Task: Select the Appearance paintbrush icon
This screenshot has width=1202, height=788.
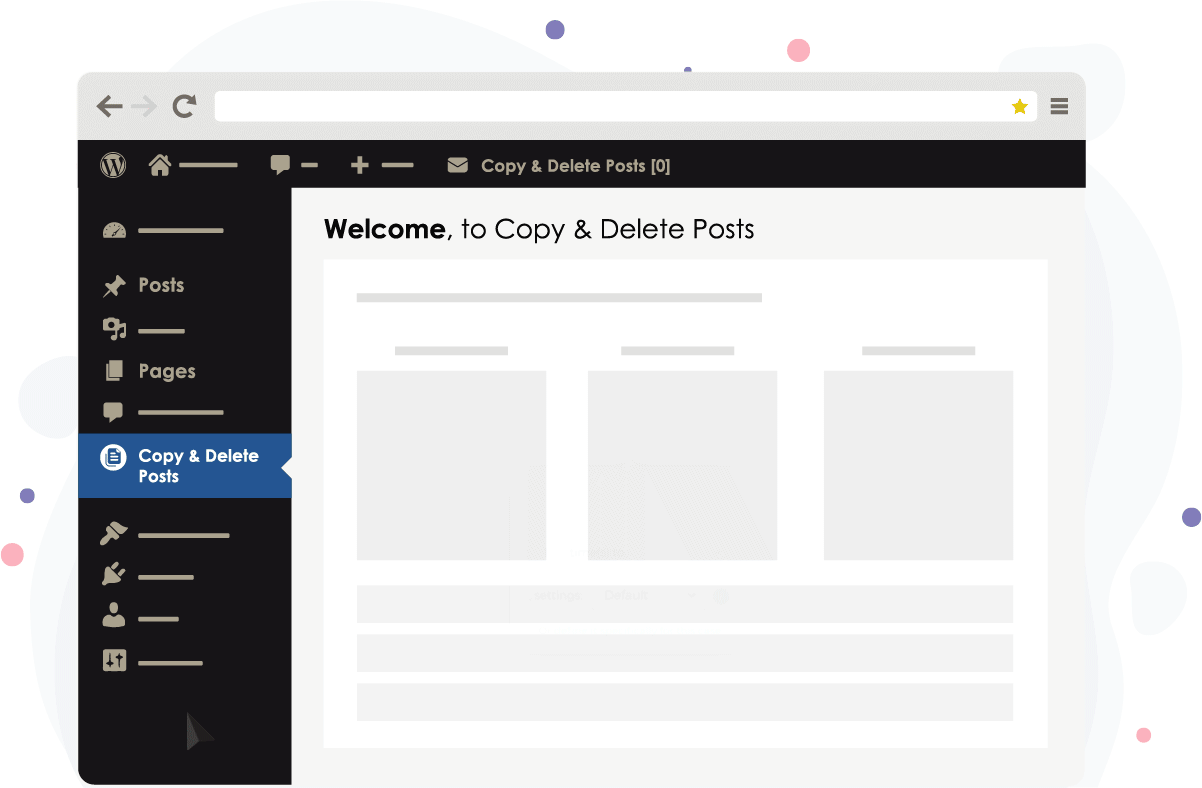Action: pyautogui.click(x=114, y=534)
